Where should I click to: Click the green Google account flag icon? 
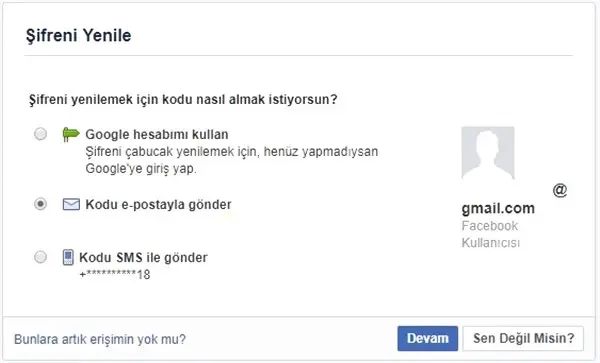click(71, 134)
